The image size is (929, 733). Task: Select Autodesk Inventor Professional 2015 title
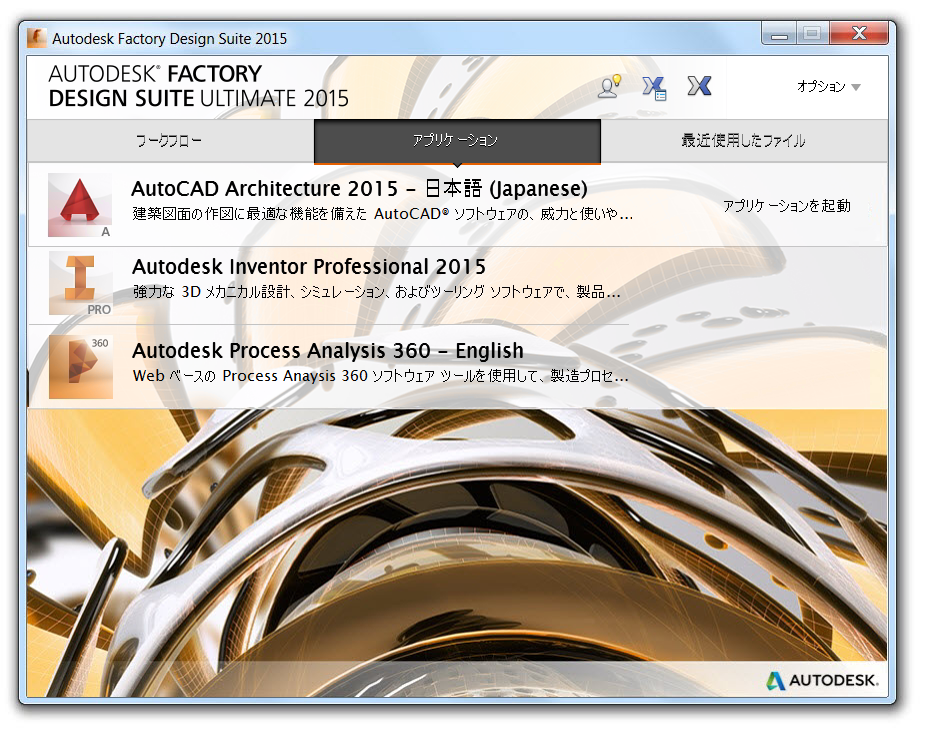click(x=309, y=267)
